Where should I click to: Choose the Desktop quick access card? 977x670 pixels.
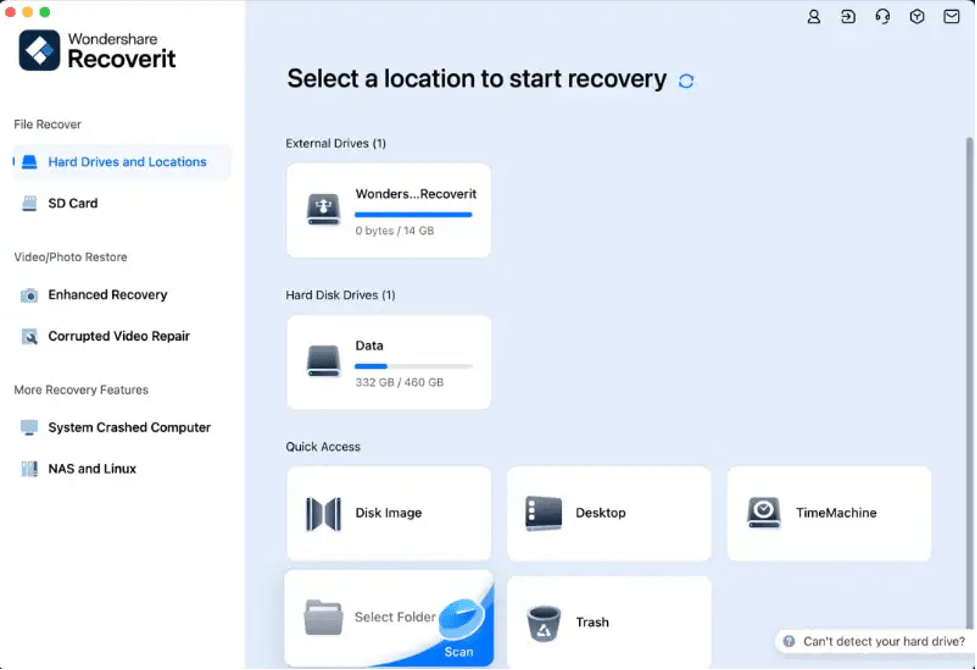609,514
